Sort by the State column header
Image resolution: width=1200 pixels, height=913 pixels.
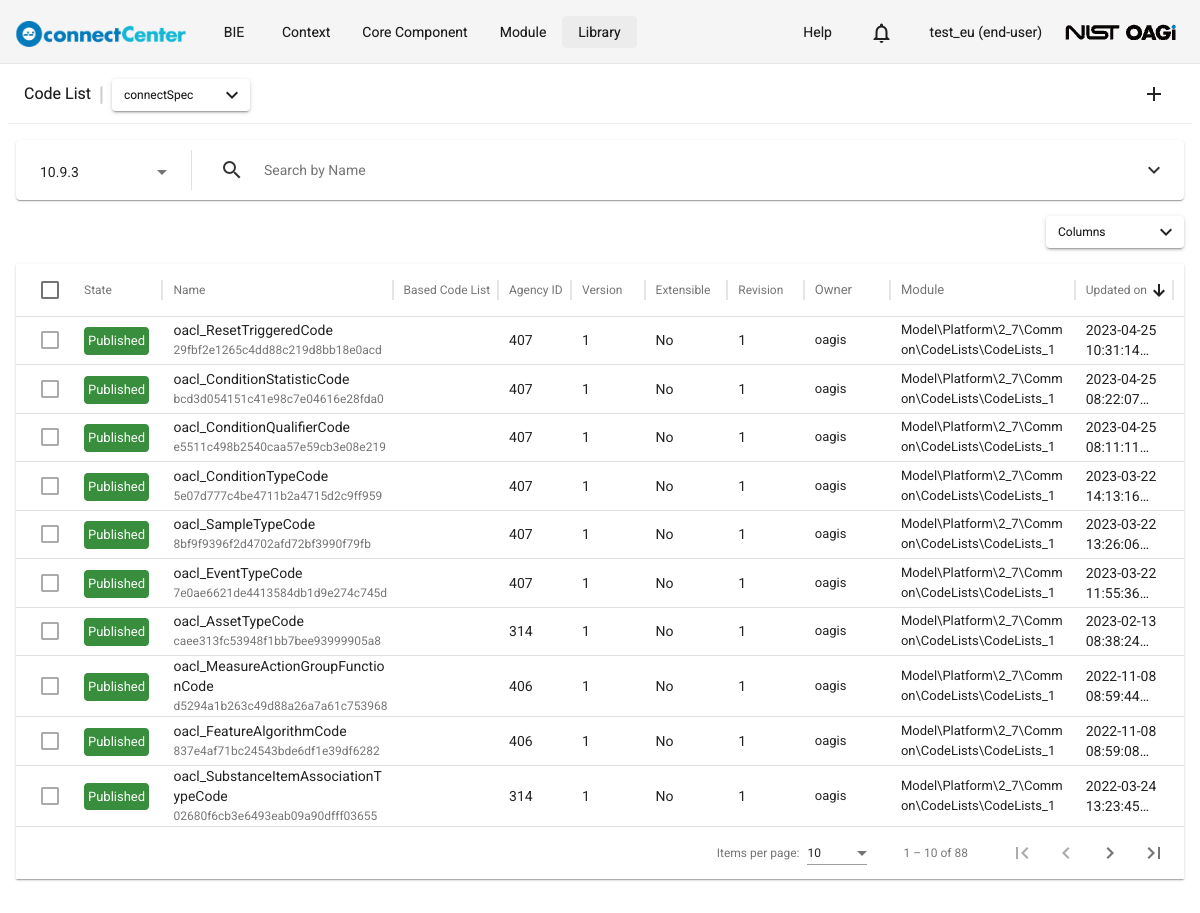pos(98,290)
